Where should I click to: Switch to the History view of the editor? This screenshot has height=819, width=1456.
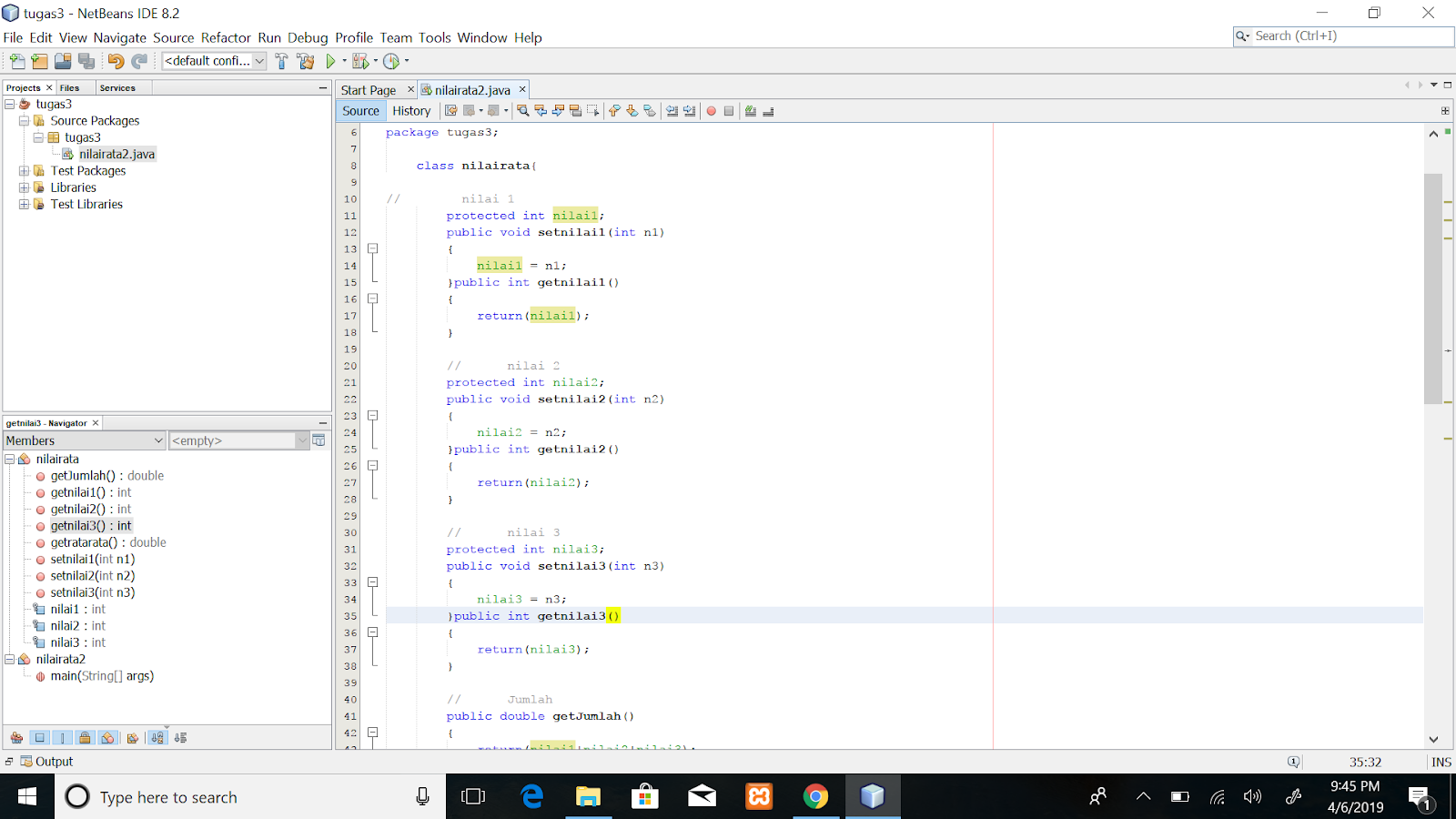(x=412, y=110)
